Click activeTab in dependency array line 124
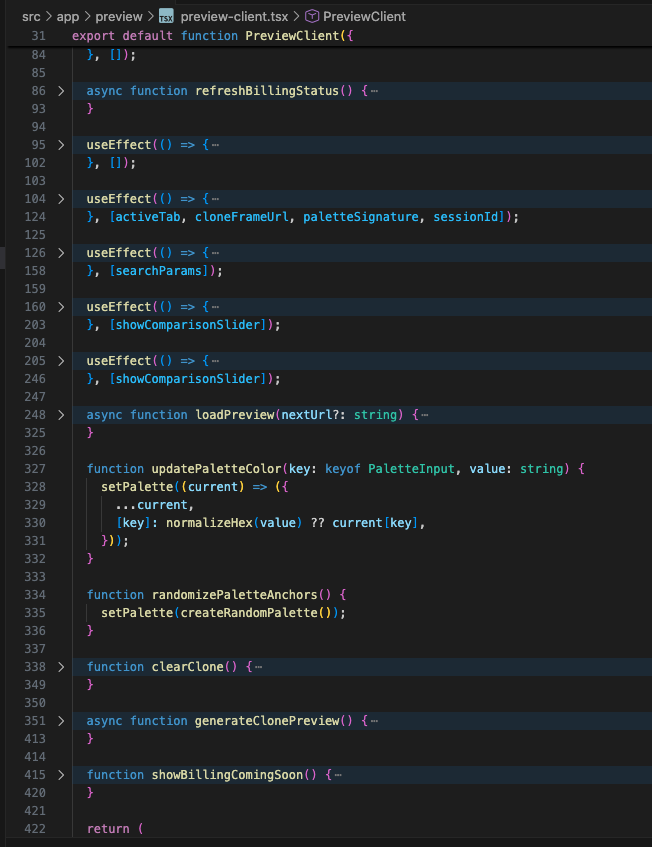652x847 pixels. (148, 217)
